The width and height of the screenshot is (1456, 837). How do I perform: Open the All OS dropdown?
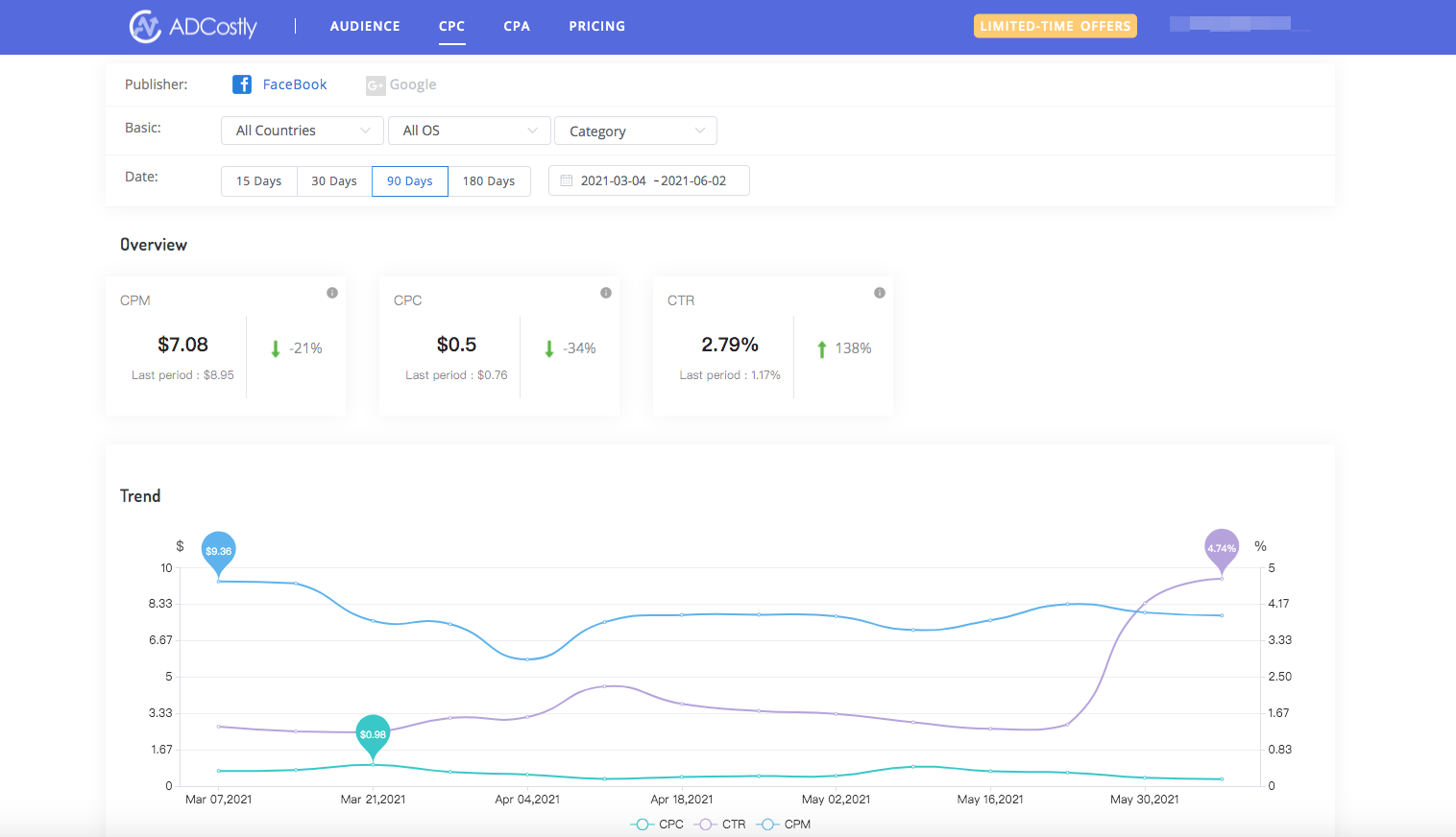[x=469, y=131]
